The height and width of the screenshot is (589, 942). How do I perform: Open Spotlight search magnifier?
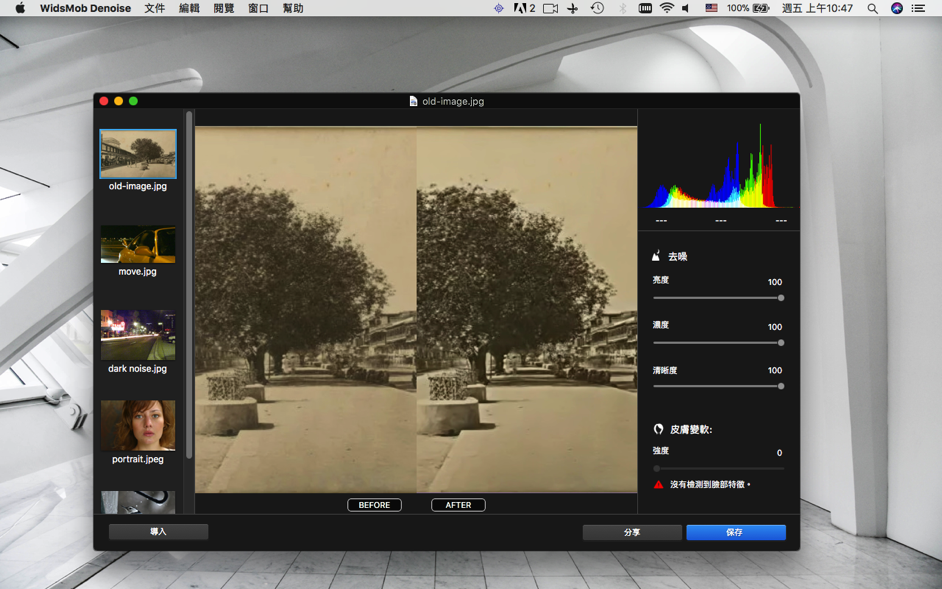coord(872,8)
